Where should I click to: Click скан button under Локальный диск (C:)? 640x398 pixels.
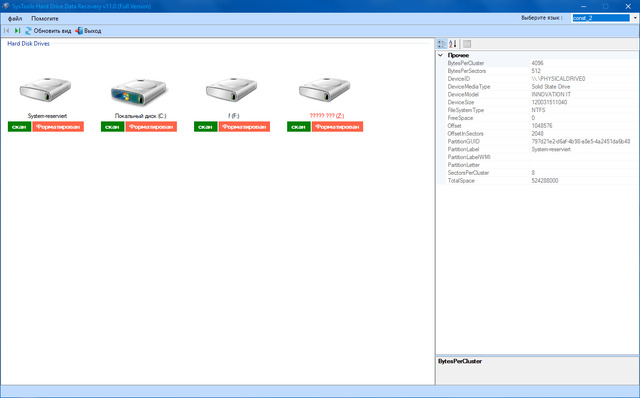pos(112,127)
